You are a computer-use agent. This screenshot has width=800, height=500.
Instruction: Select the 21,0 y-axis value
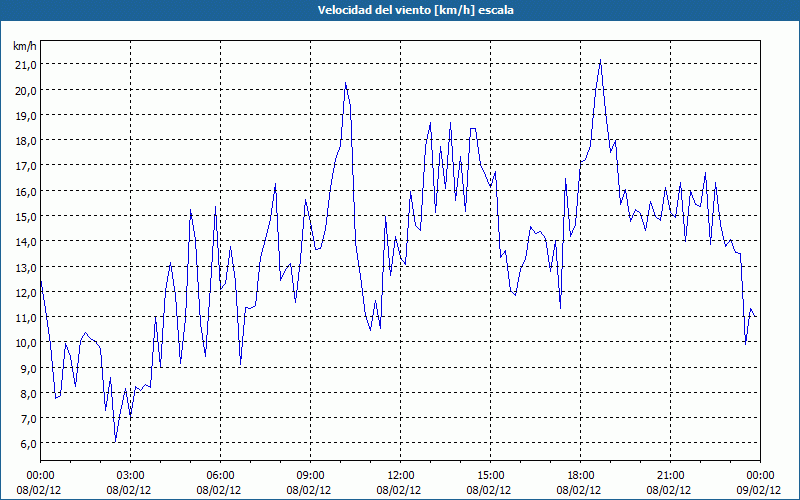26,65
